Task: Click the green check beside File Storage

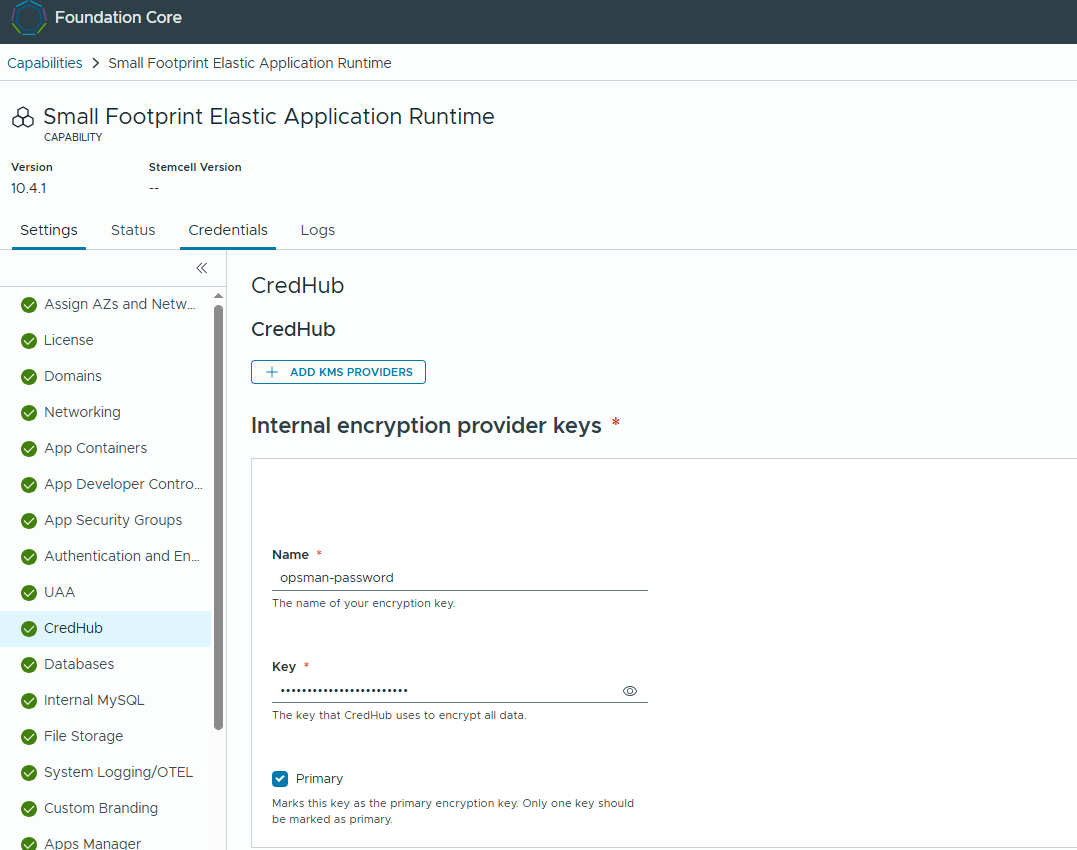Action: click(29, 737)
